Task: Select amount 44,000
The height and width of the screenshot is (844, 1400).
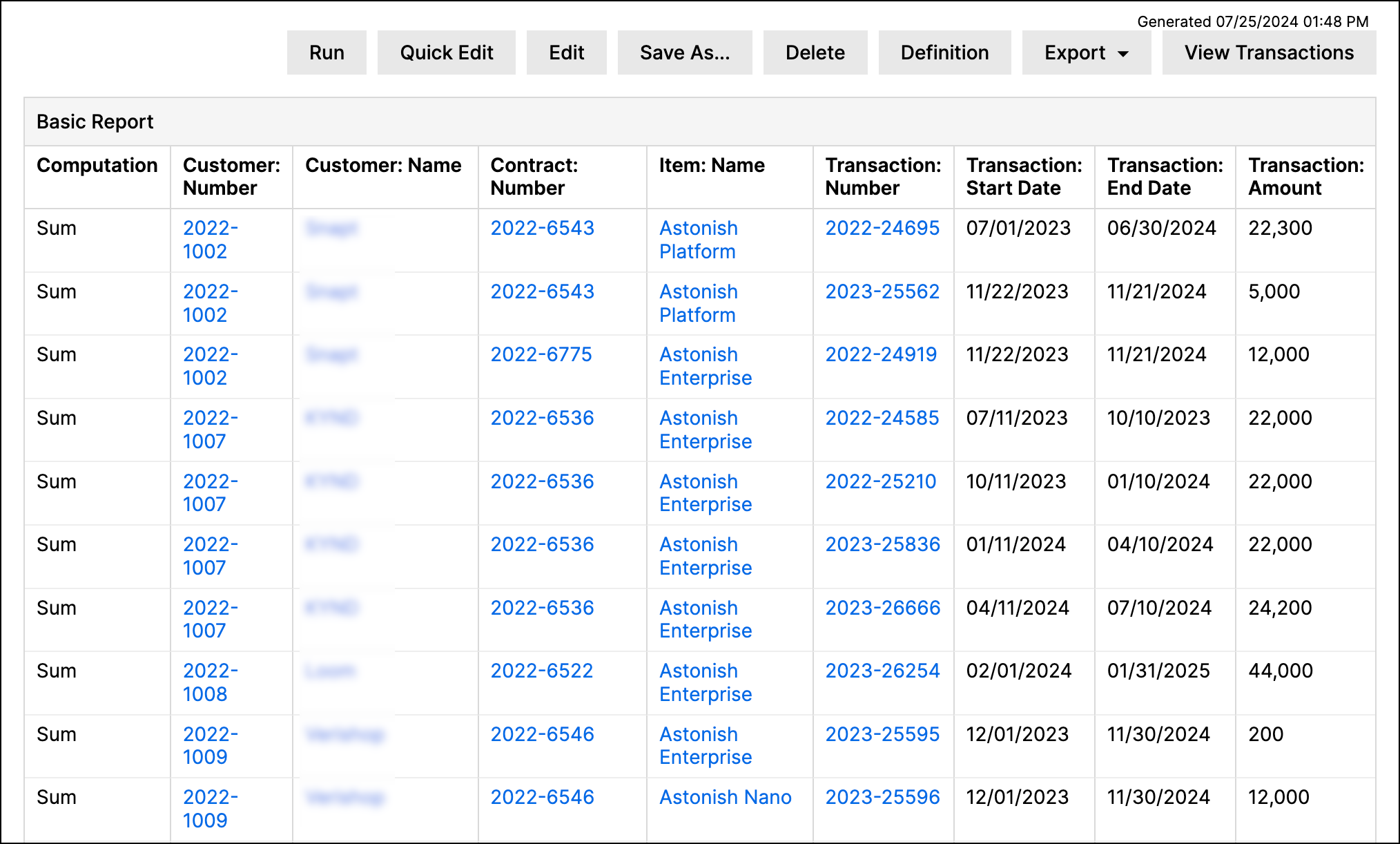Action: point(1281,671)
